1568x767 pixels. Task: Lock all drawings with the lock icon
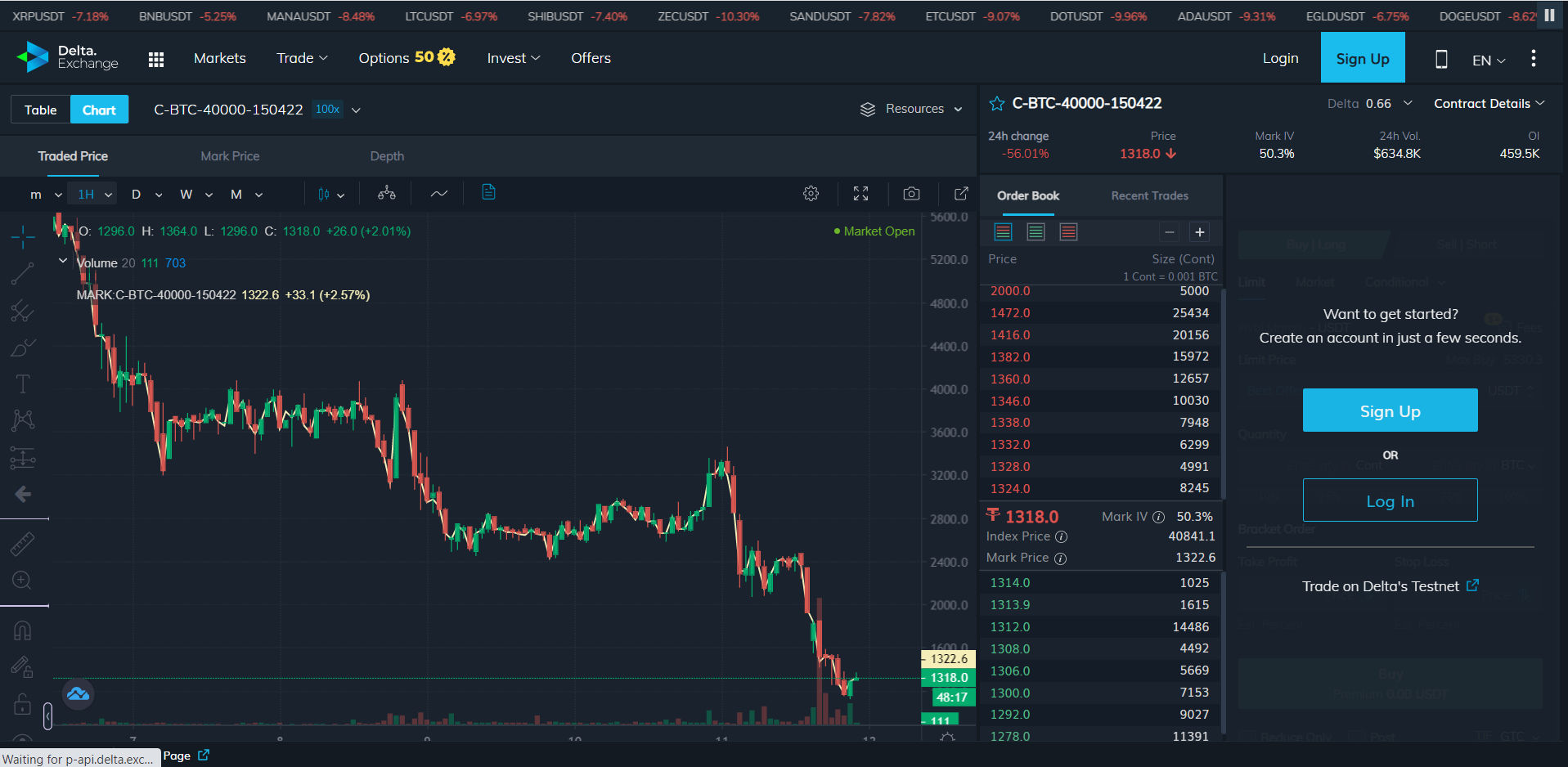(x=22, y=704)
